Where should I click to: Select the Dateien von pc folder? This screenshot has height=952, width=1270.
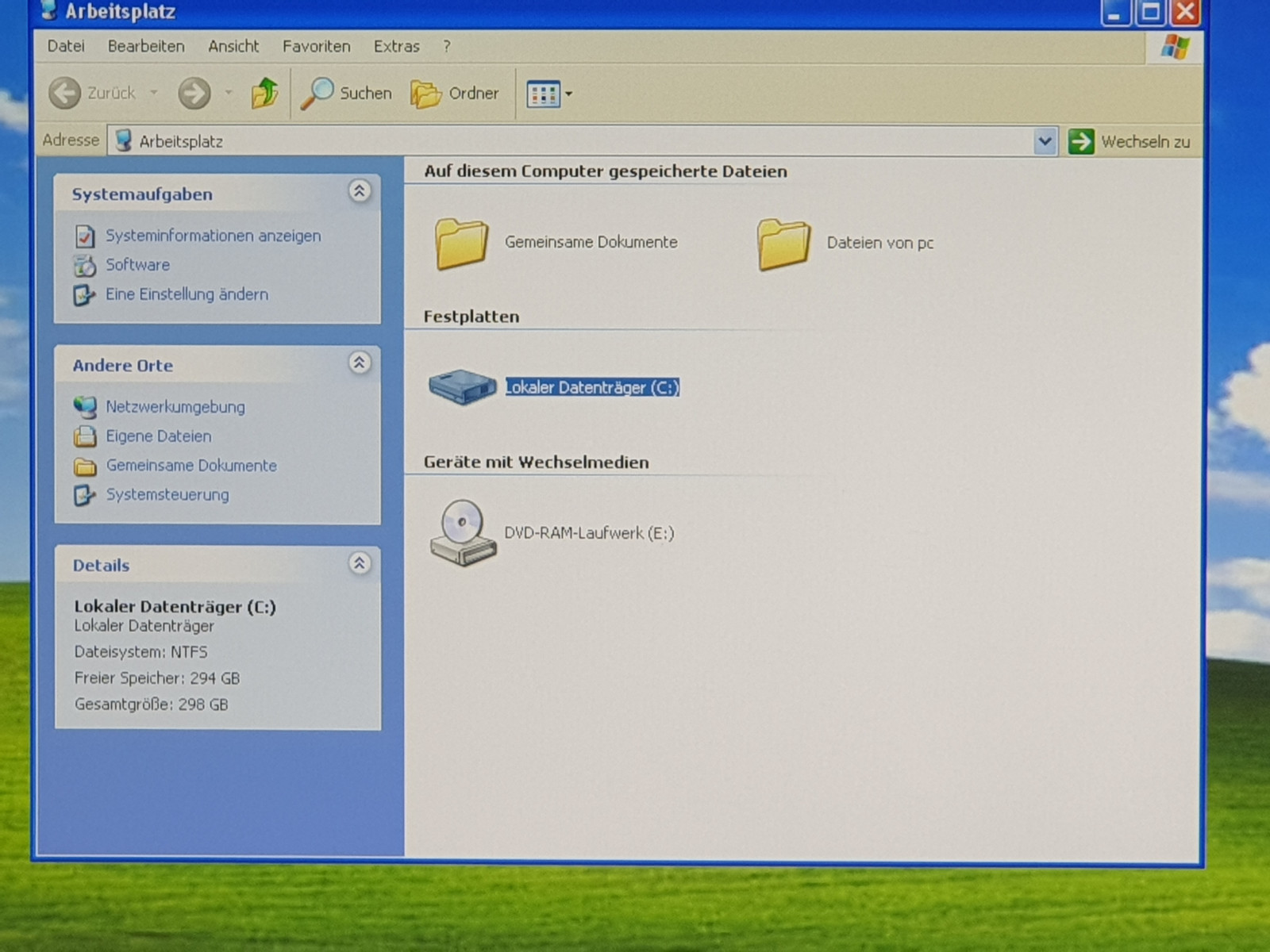coord(783,244)
